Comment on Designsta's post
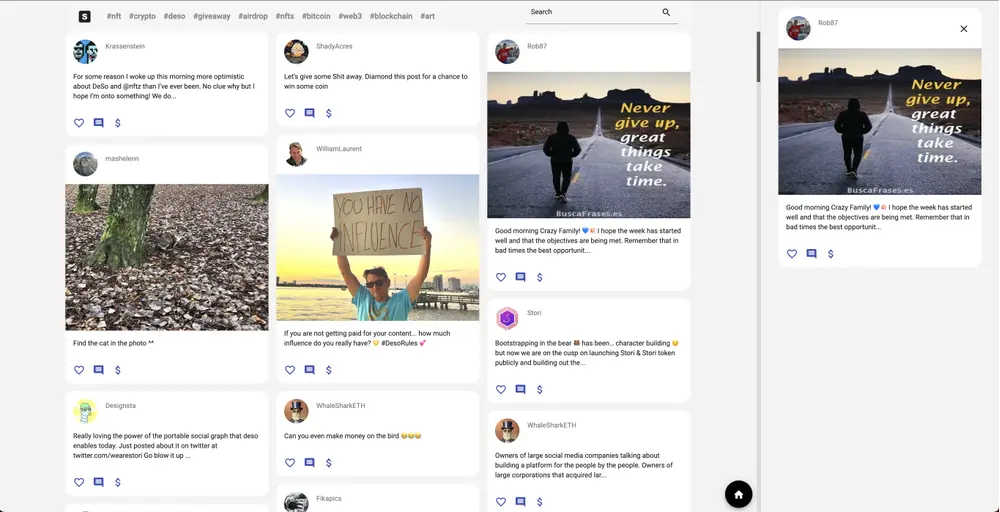 point(98,482)
